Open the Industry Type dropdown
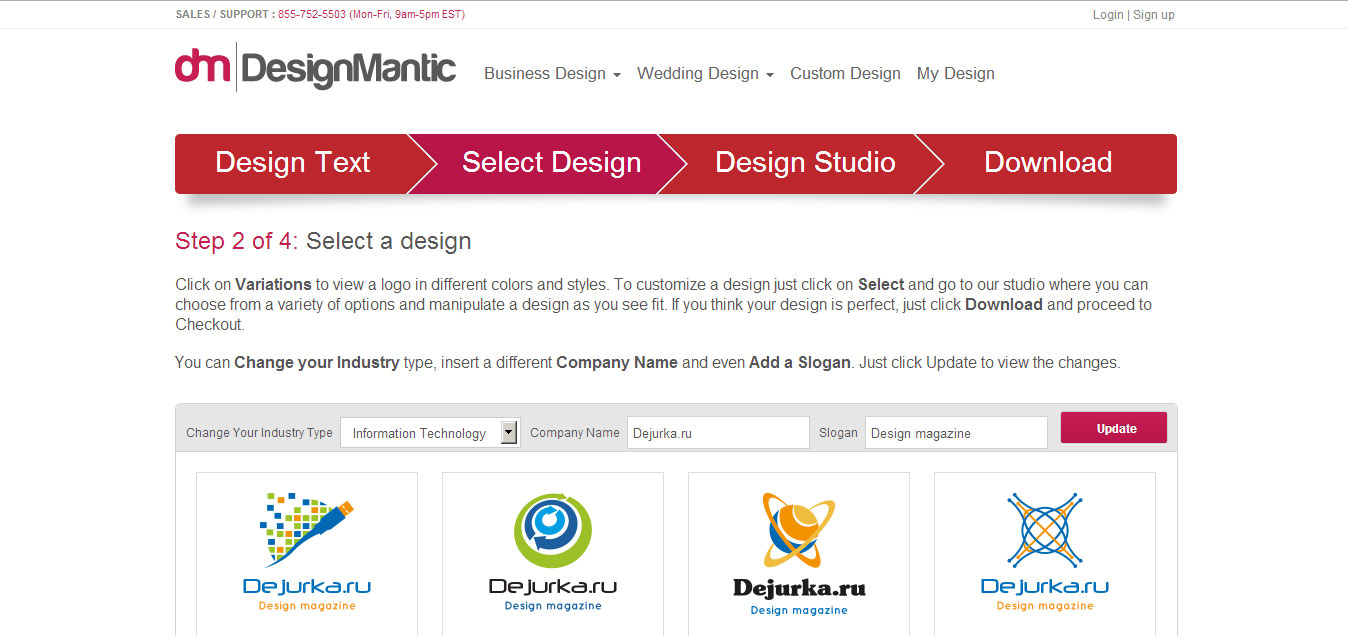 (430, 433)
